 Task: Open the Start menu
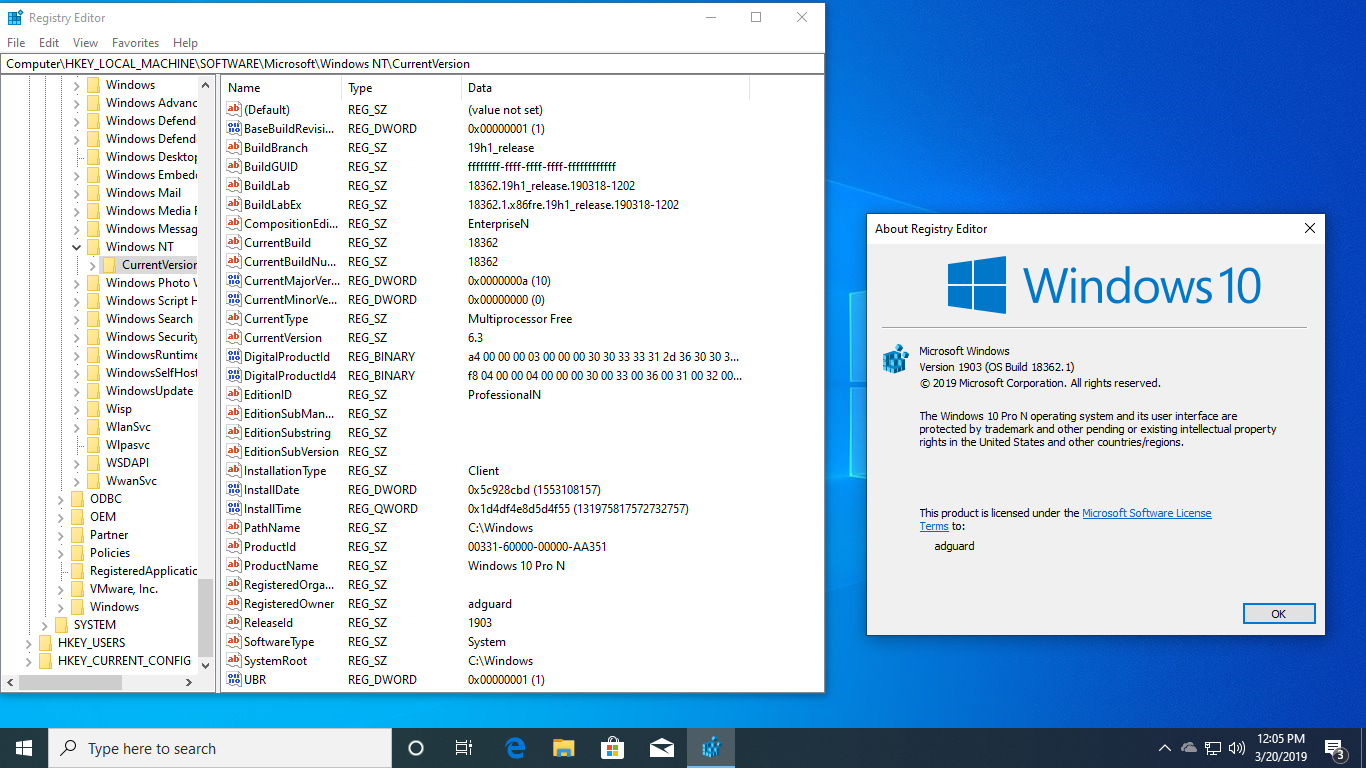tap(24, 748)
